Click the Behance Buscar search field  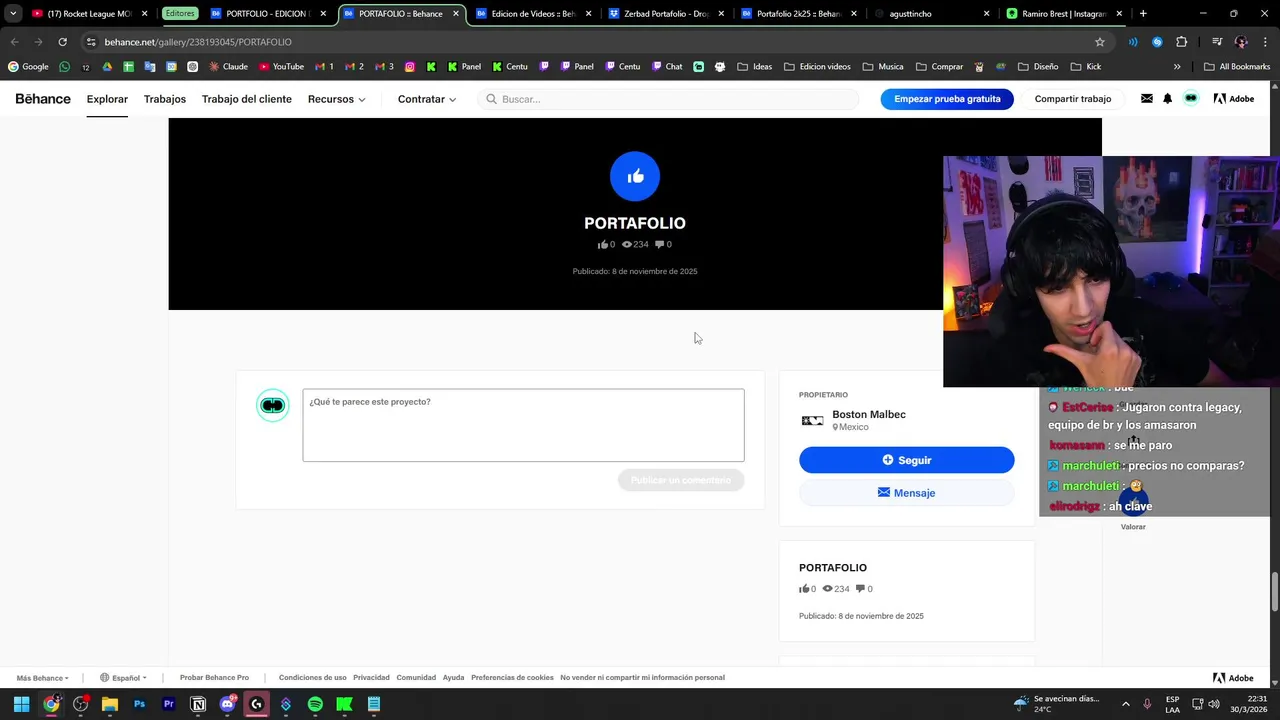click(668, 99)
